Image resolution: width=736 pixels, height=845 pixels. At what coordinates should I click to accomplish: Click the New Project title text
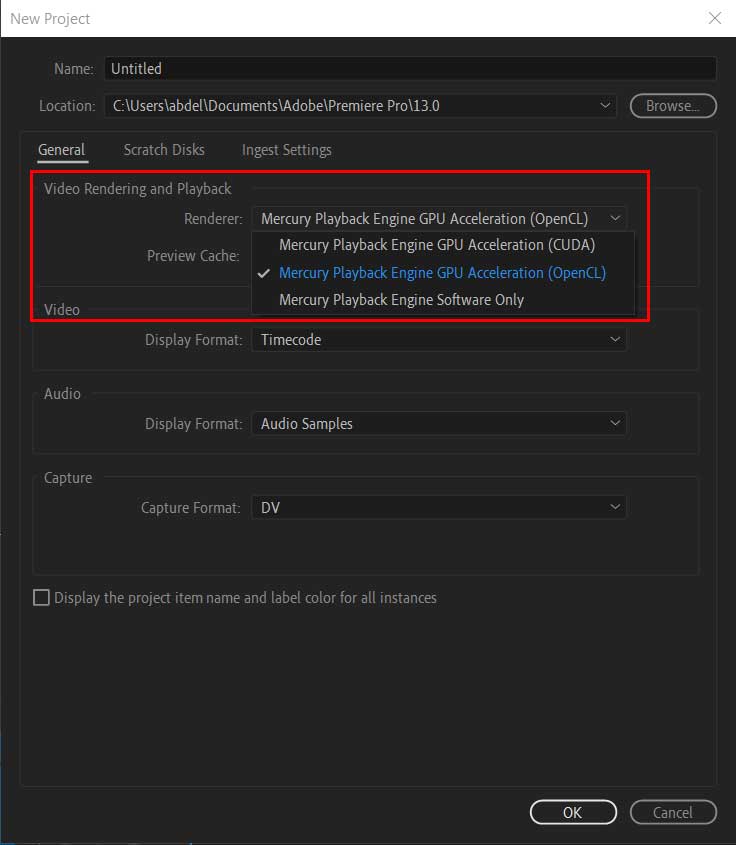[50, 19]
